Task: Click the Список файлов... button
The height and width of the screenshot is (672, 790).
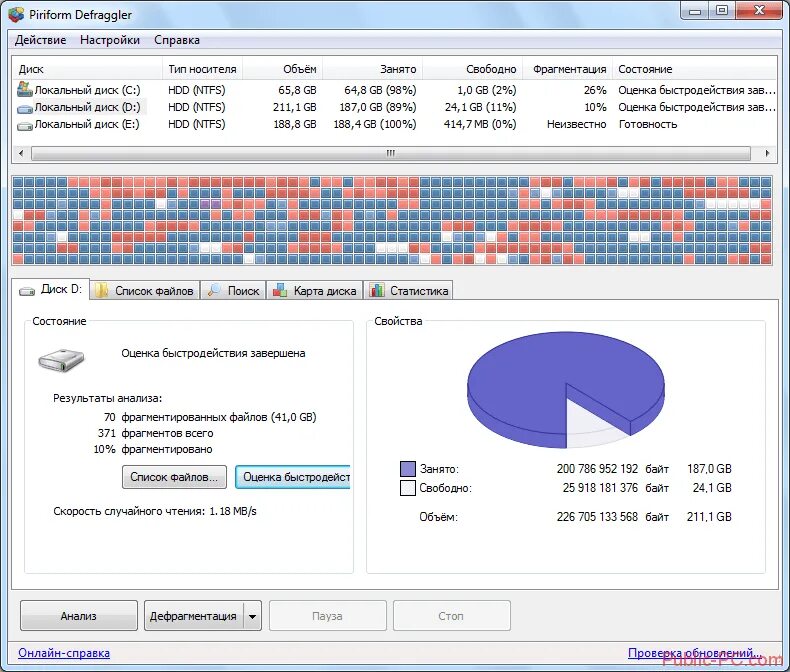Action: tap(174, 477)
